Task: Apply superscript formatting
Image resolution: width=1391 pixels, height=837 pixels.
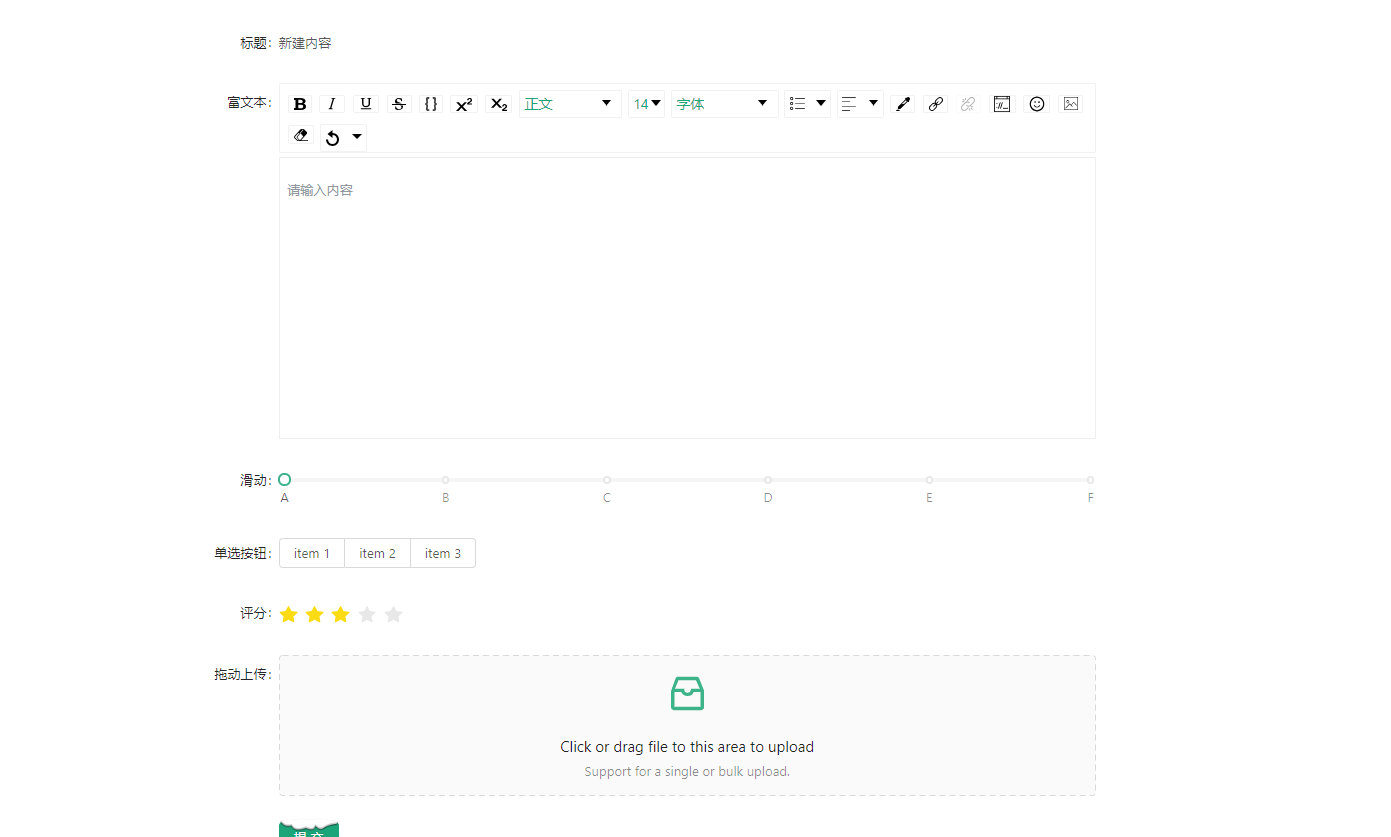Action: (464, 104)
